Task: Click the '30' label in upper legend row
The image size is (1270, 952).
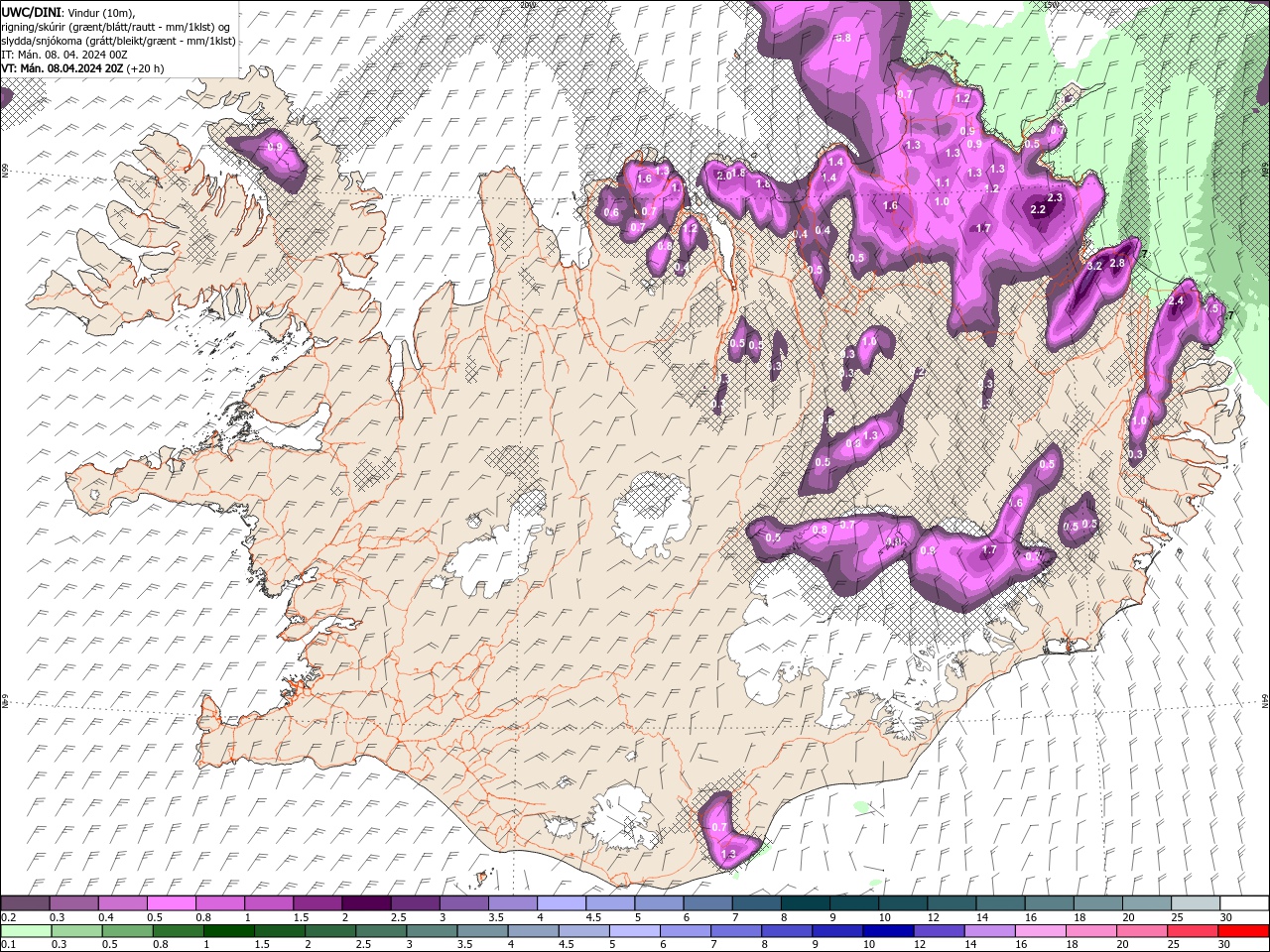Action: [1227, 918]
